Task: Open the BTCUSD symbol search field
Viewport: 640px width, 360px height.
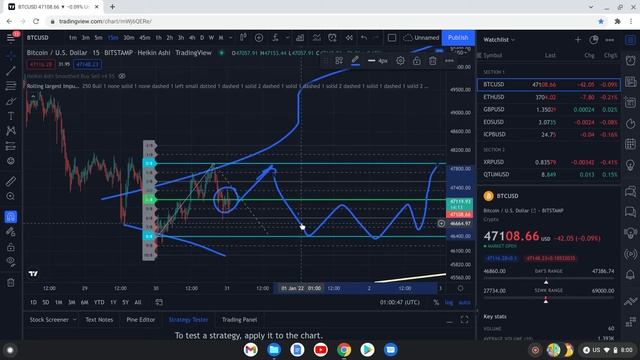Action: point(38,38)
